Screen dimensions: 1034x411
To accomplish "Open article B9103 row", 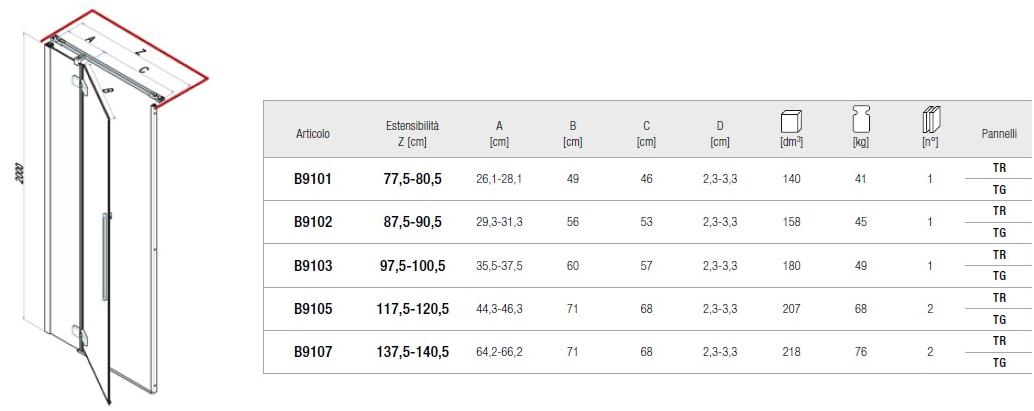I will tap(312, 266).
